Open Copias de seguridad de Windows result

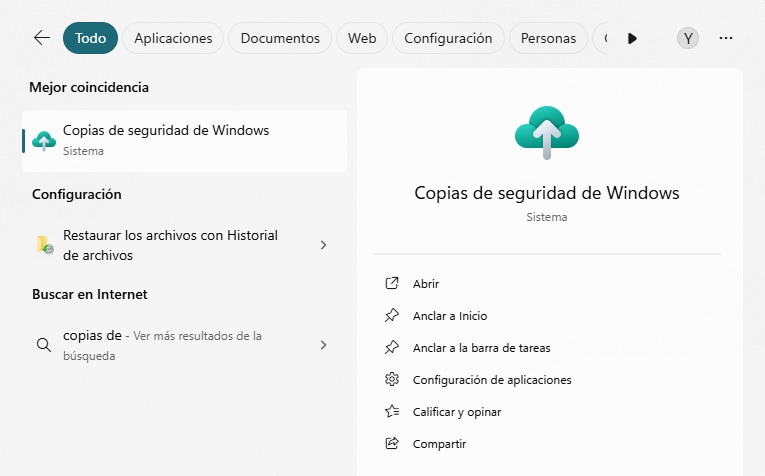tap(184, 140)
